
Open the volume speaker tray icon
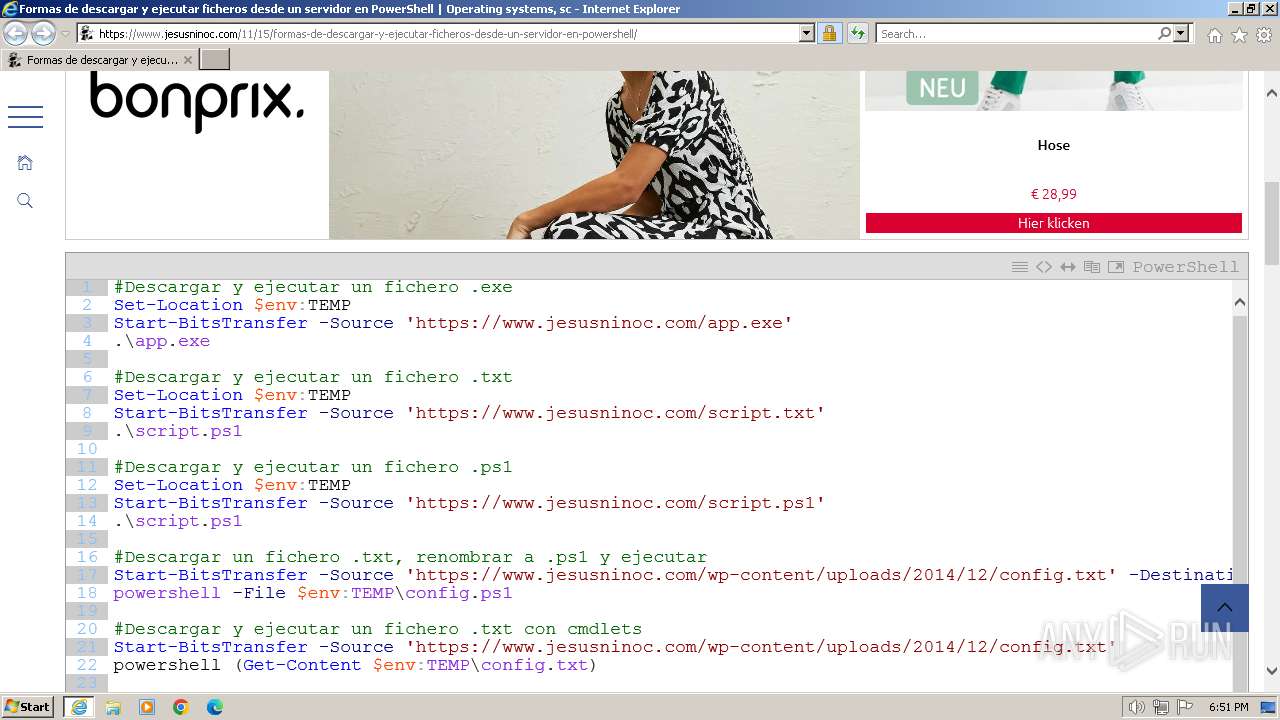pos(1137,707)
